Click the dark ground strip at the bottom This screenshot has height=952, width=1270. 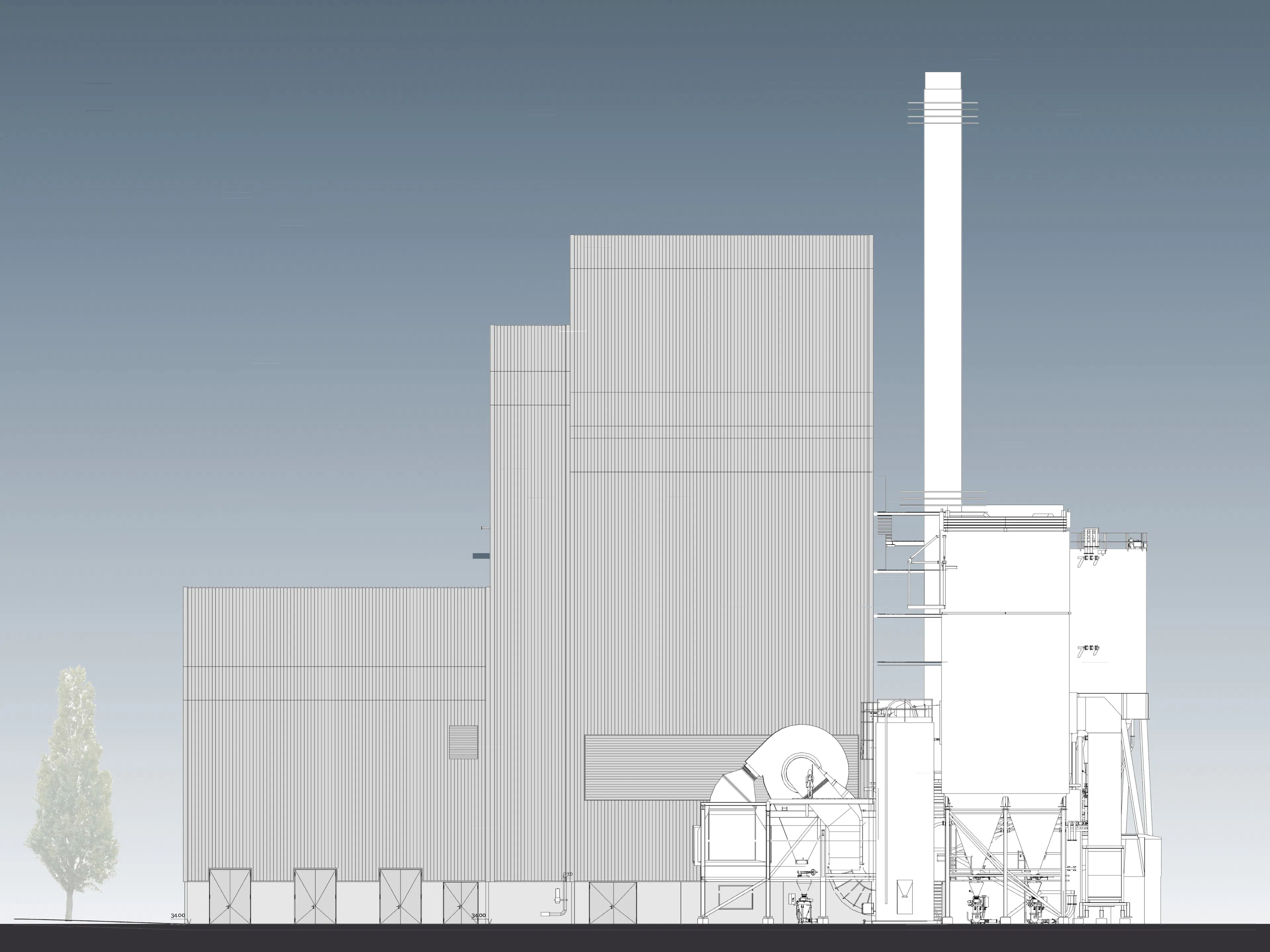632,941
